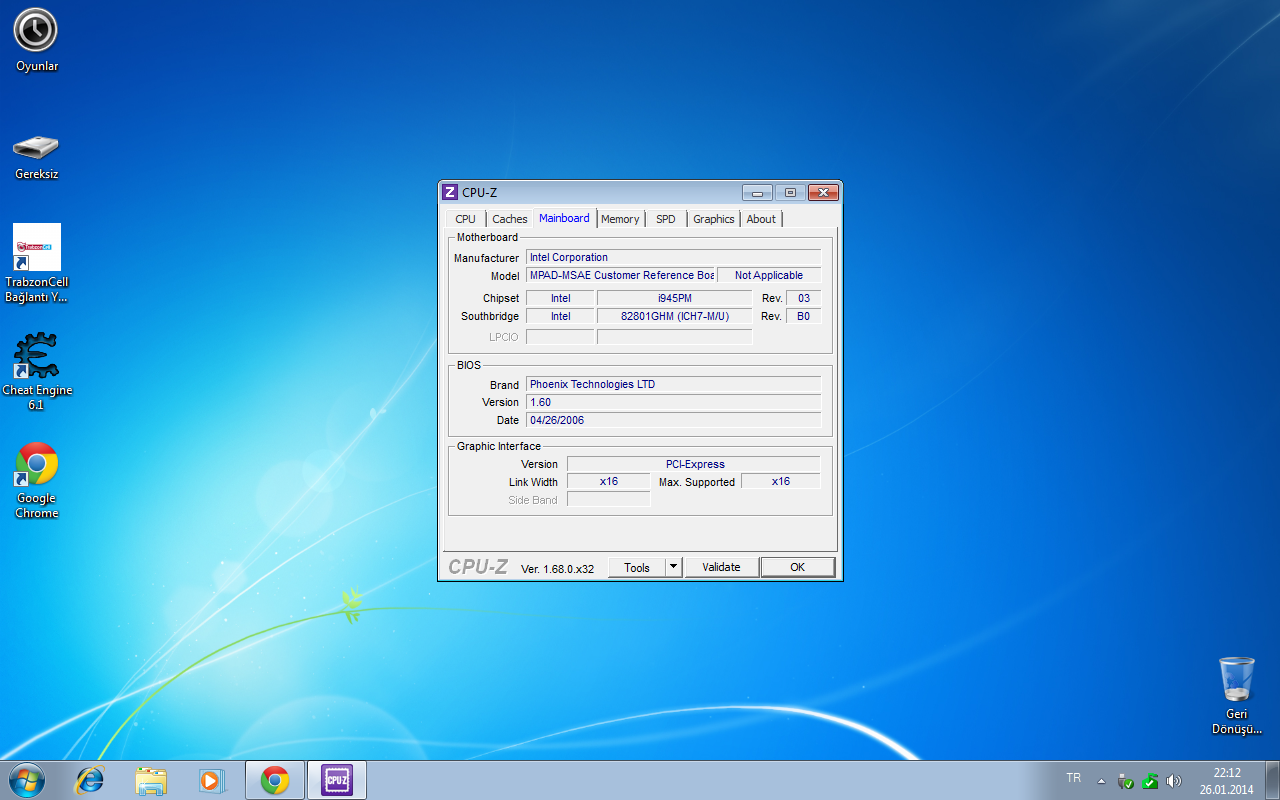Click BIOS date 04/26/2006
This screenshot has width=1280, height=800.
673,420
